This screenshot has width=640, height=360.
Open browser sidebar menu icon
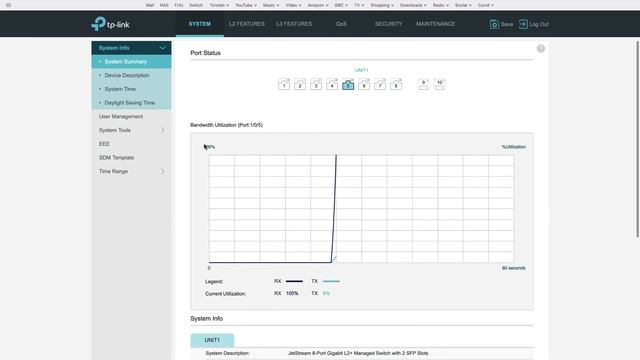[x=8, y=5]
